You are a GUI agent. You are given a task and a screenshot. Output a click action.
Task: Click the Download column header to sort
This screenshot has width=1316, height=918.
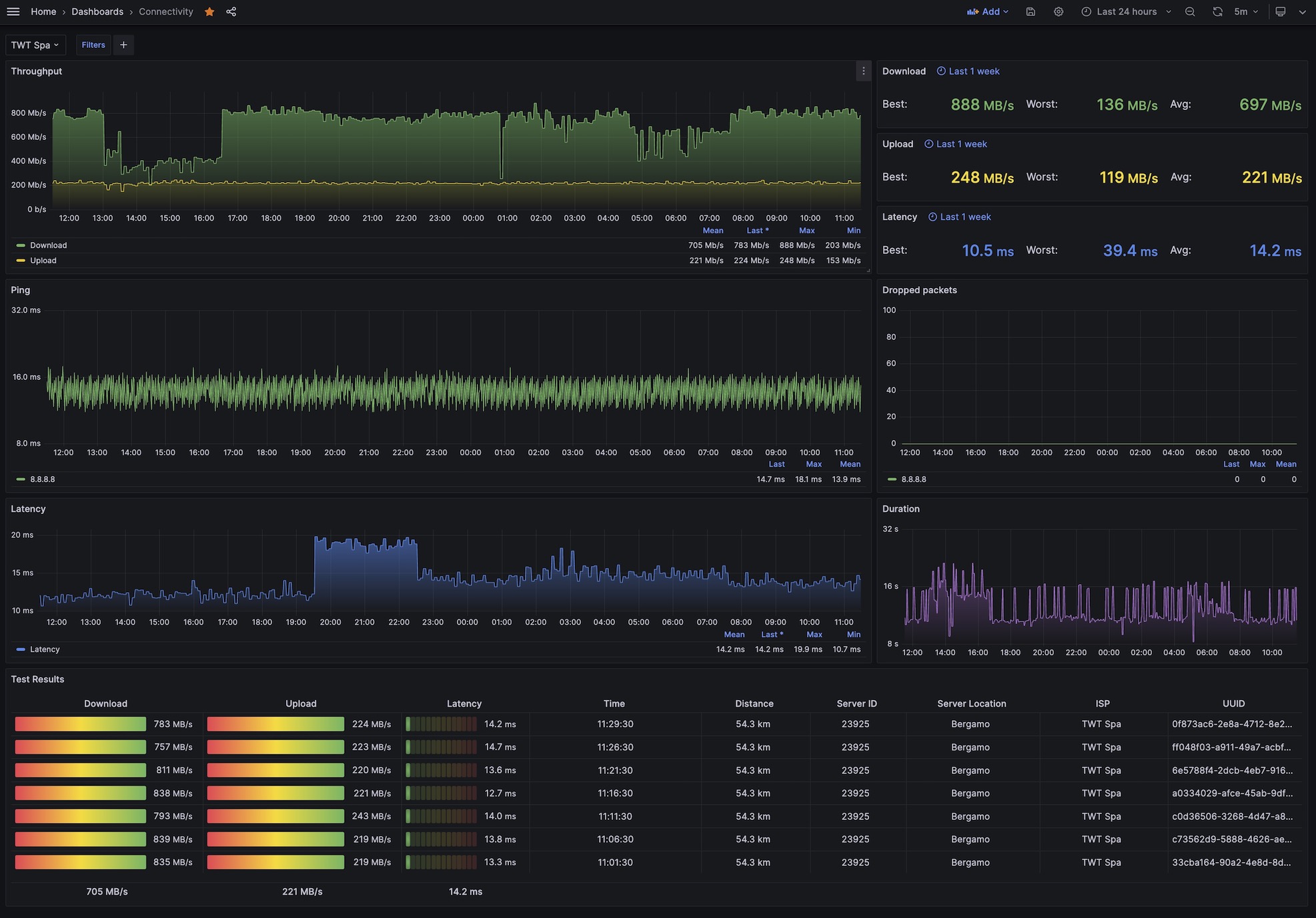click(105, 703)
